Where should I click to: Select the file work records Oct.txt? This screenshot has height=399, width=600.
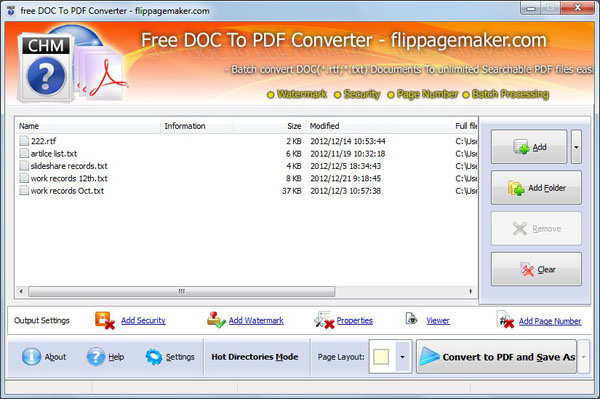pyautogui.click(x=67, y=191)
